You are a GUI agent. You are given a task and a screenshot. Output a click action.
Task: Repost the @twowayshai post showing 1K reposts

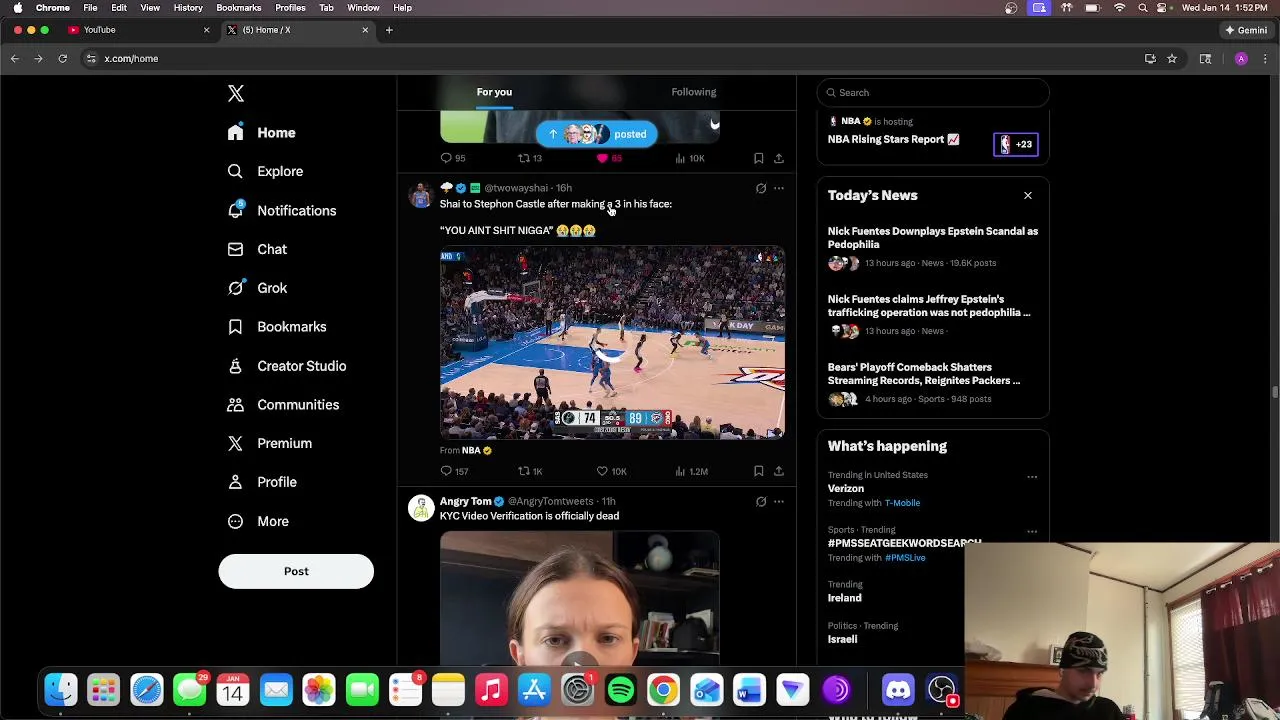pyautogui.click(x=530, y=471)
